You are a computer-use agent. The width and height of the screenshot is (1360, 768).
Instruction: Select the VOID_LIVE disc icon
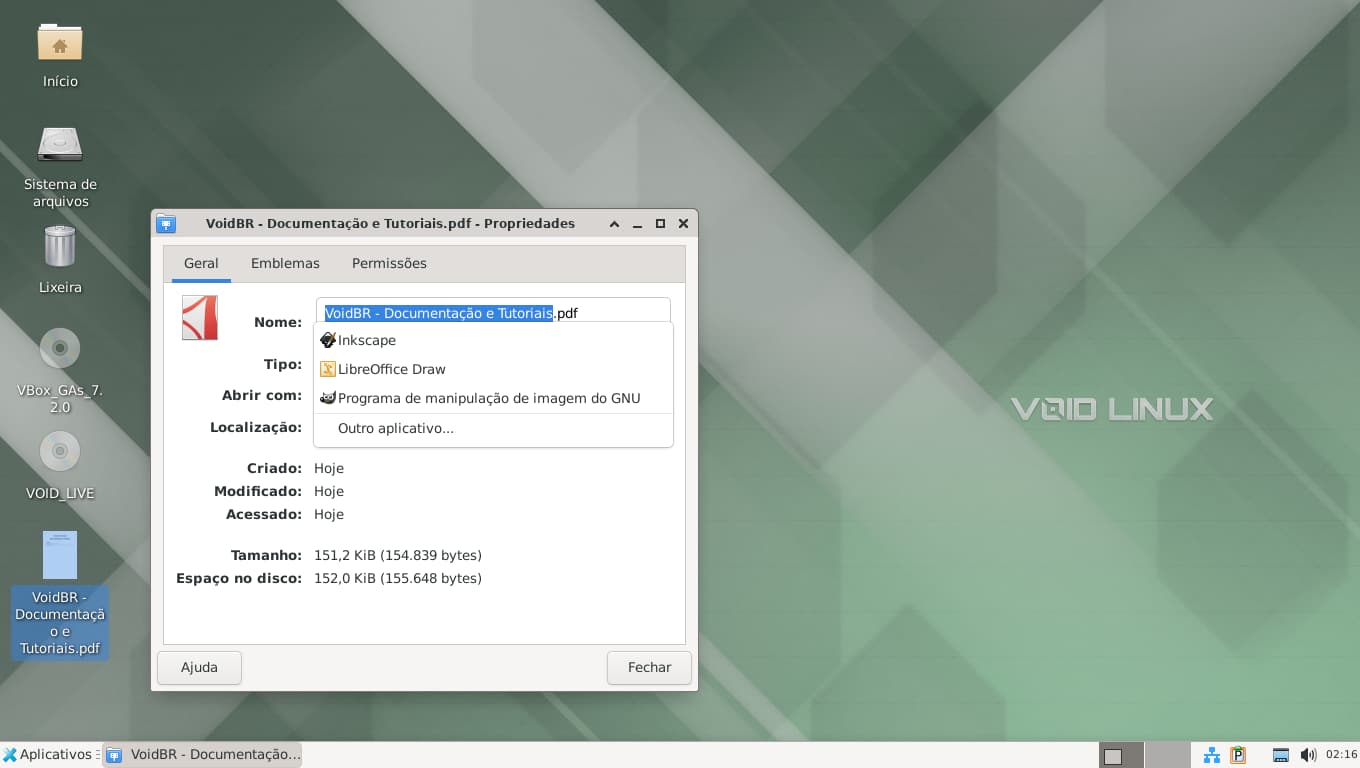coord(60,451)
